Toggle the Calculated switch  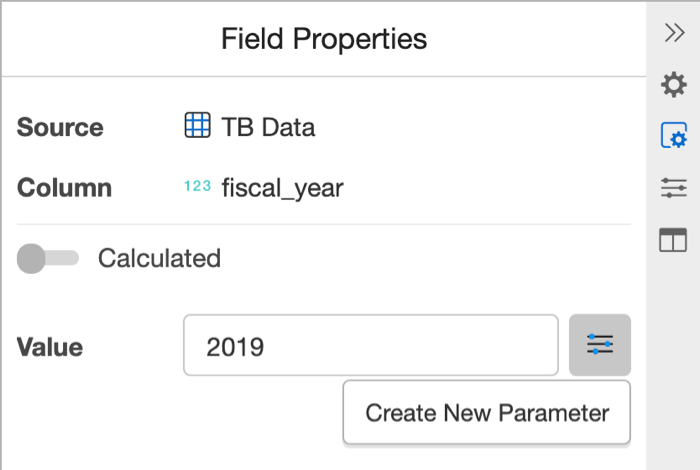[x=48, y=258]
